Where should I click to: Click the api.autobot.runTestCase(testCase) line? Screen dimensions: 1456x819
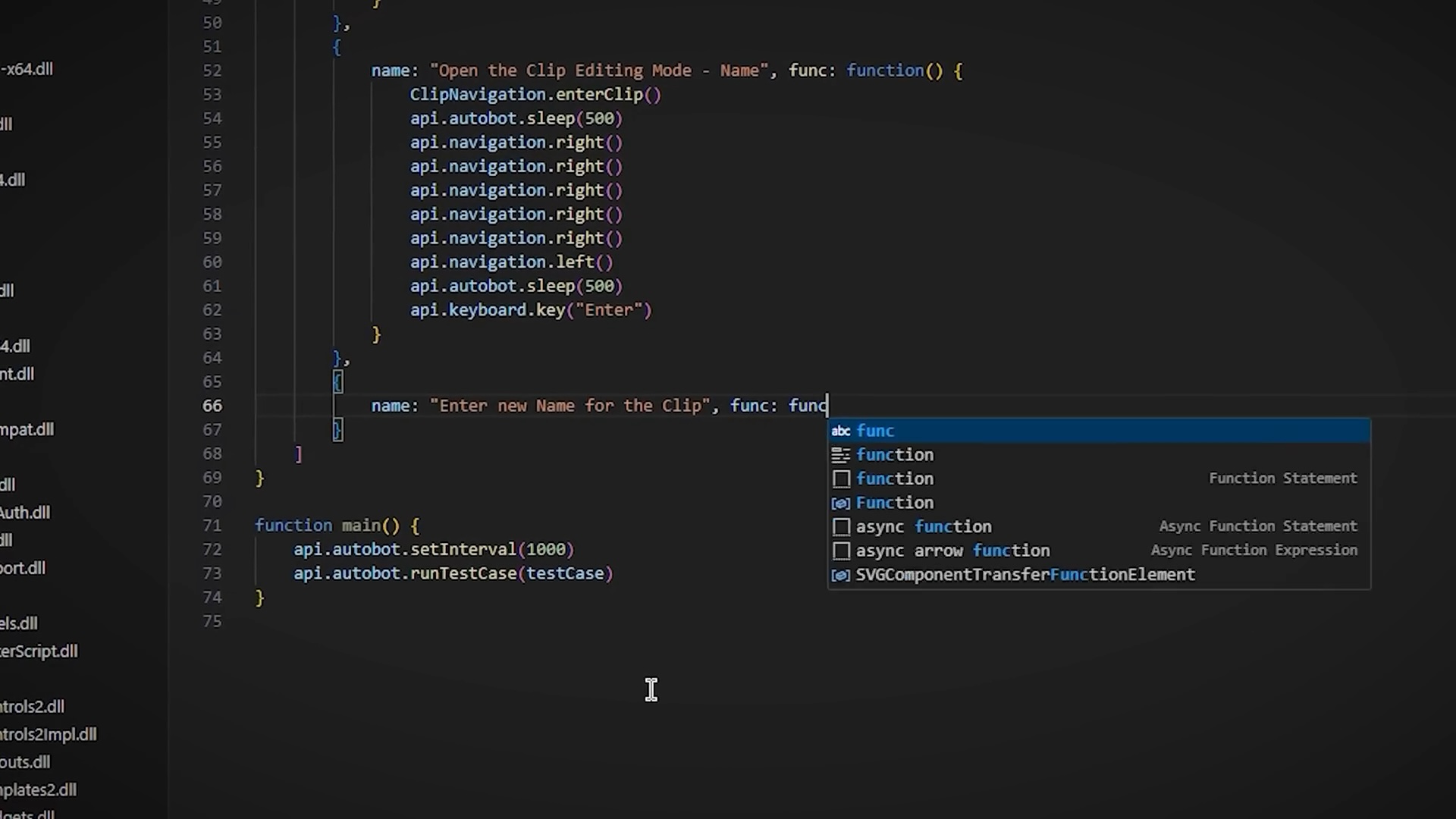(x=453, y=573)
